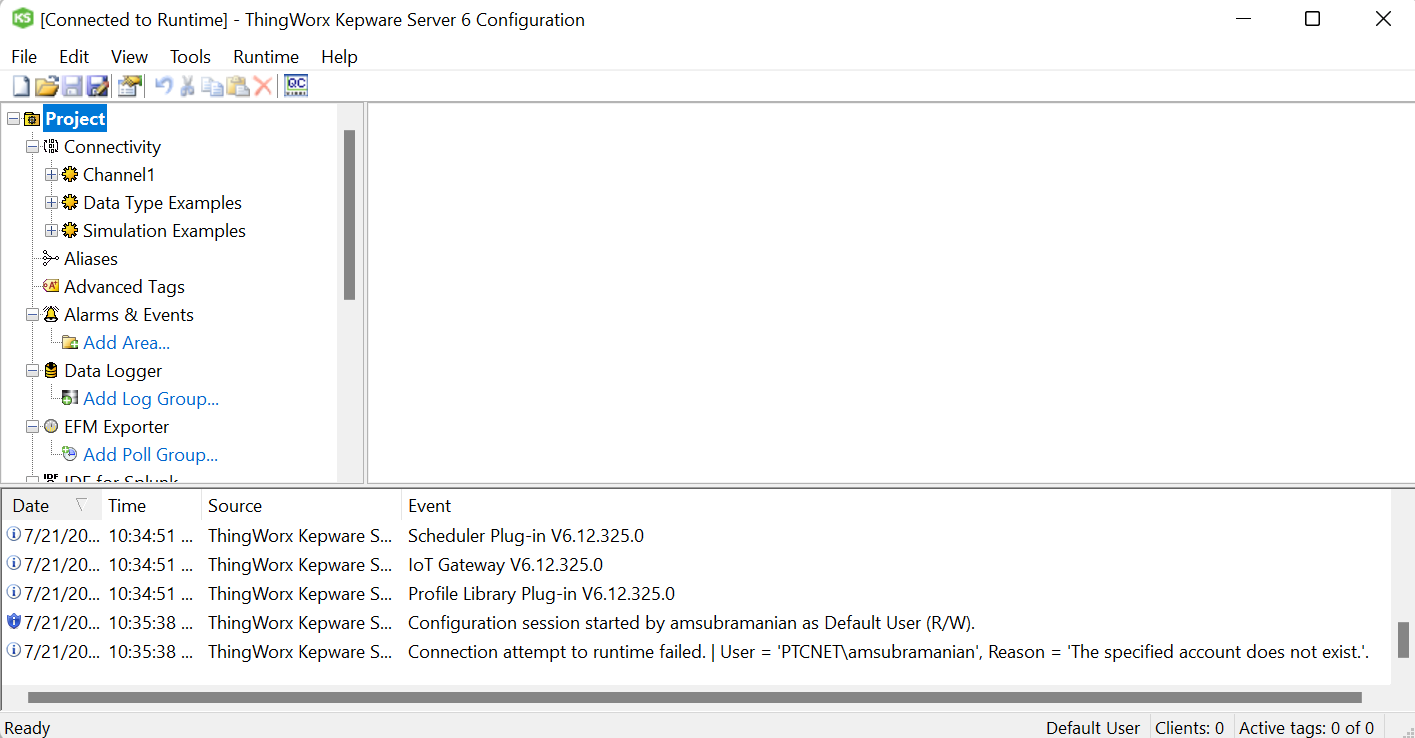Create a new project

(x=20, y=86)
